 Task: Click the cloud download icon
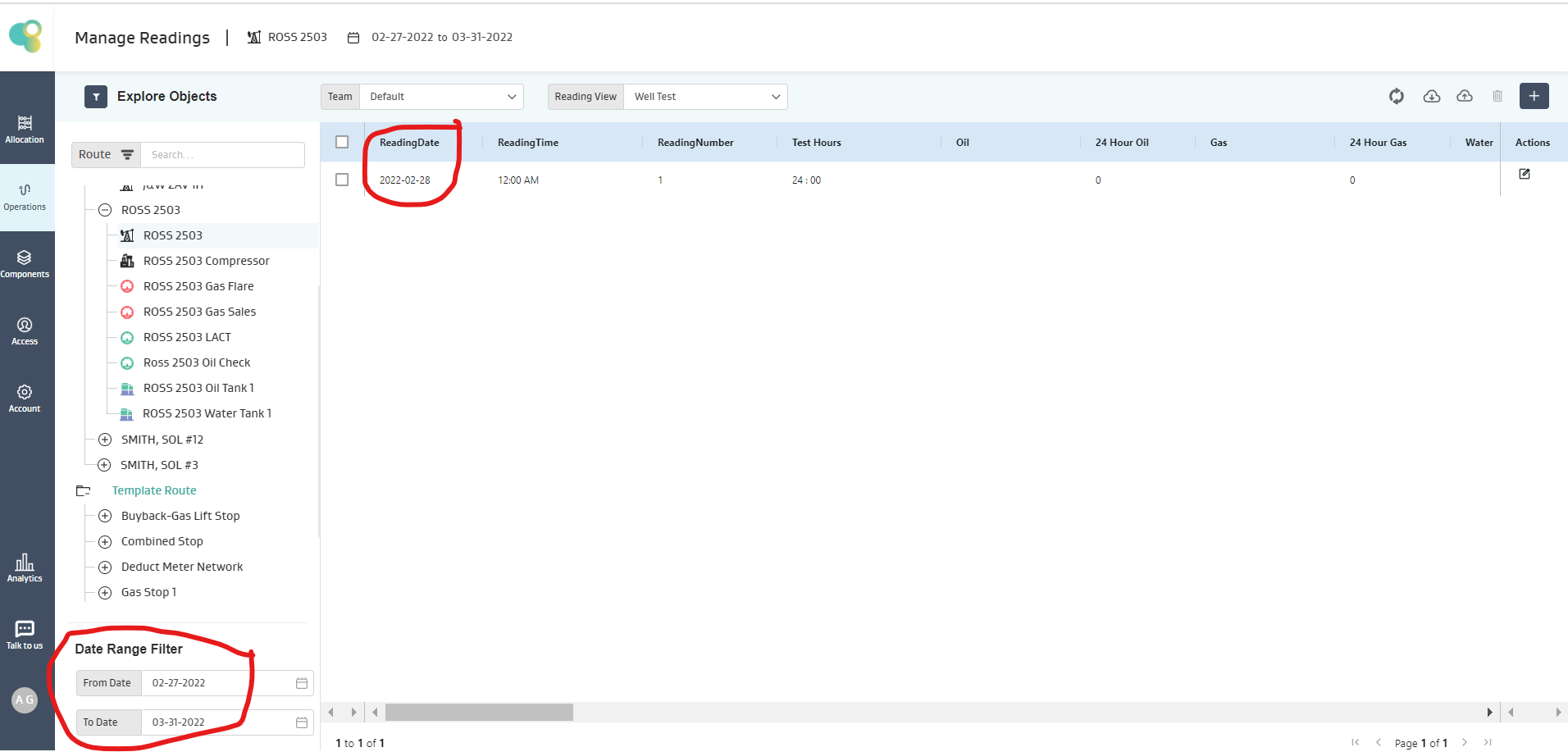(1431, 96)
